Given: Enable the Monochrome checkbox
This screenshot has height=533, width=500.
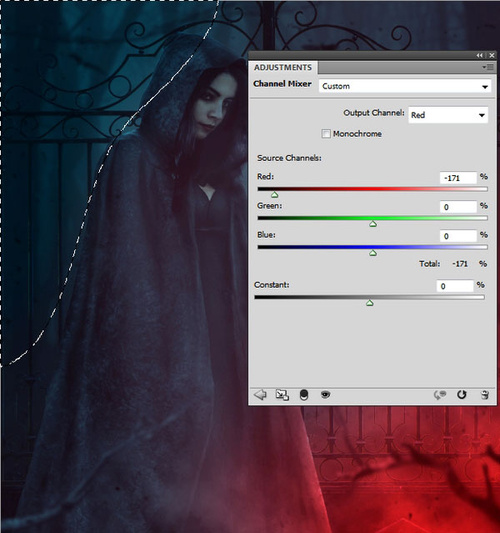Looking at the screenshot, I should pos(326,134).
